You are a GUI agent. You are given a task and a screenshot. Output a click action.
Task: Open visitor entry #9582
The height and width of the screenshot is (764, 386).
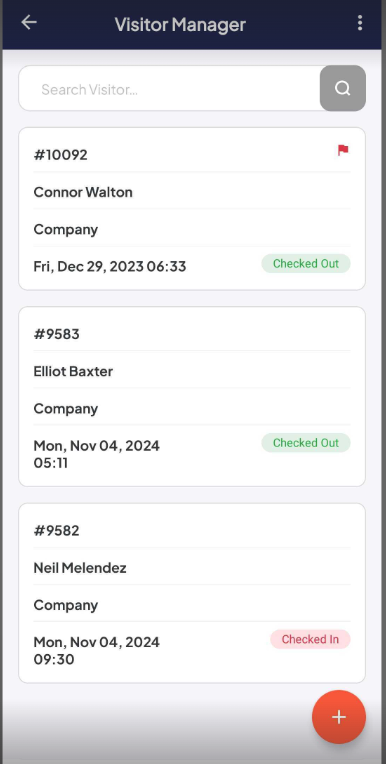[x=192, y=593]
